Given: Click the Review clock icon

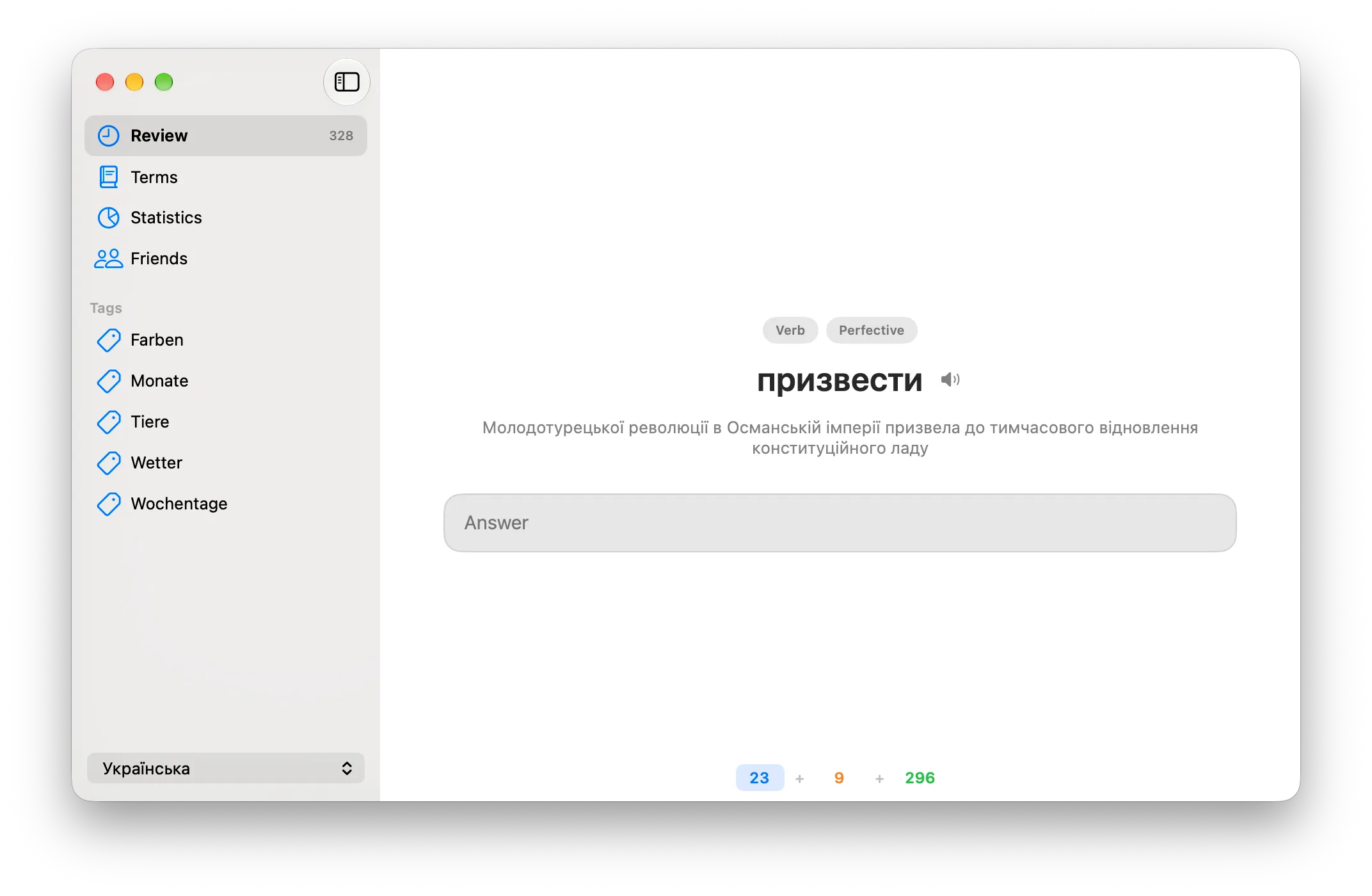Looking at the screenshot, I should tap(108, 136).
